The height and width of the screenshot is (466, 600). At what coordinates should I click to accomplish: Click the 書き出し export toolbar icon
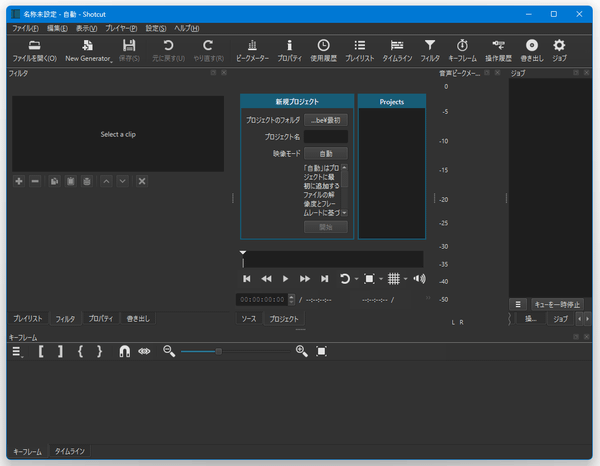pos(532,51)
